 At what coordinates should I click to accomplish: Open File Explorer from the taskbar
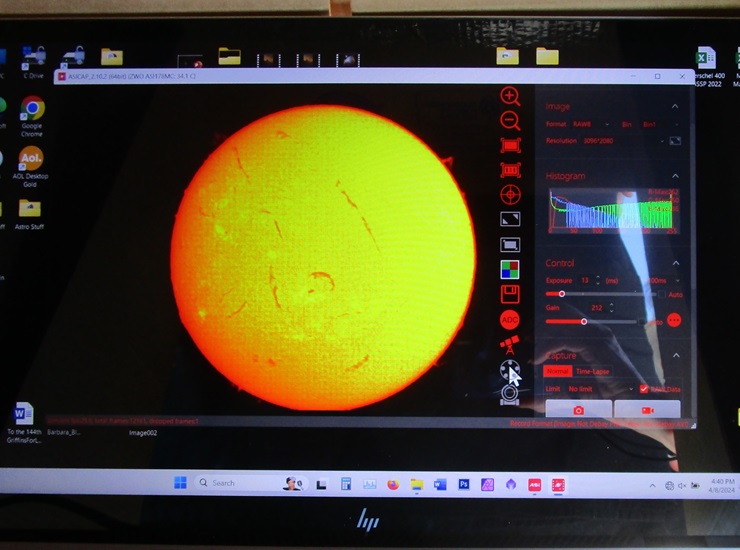(x=417, y=484)
